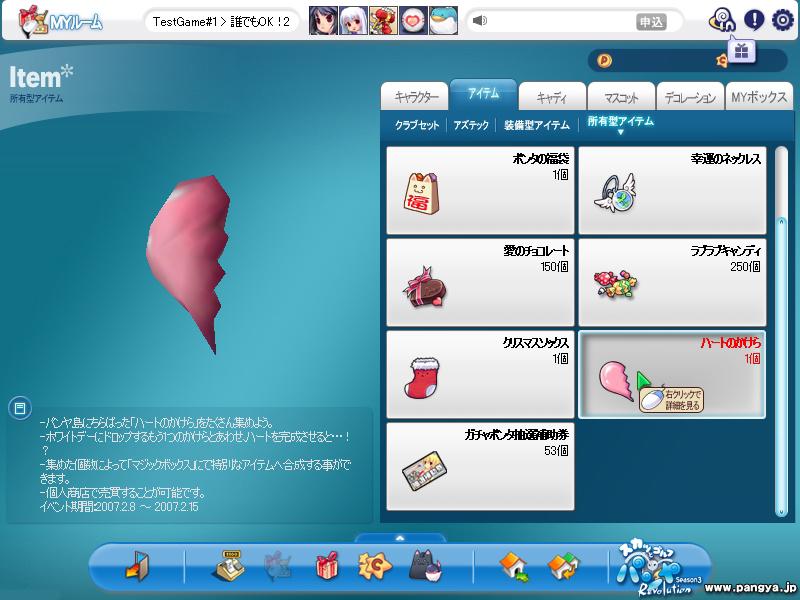Click the 250個 quantity of ラブラブキャンディ

[745, 267]
